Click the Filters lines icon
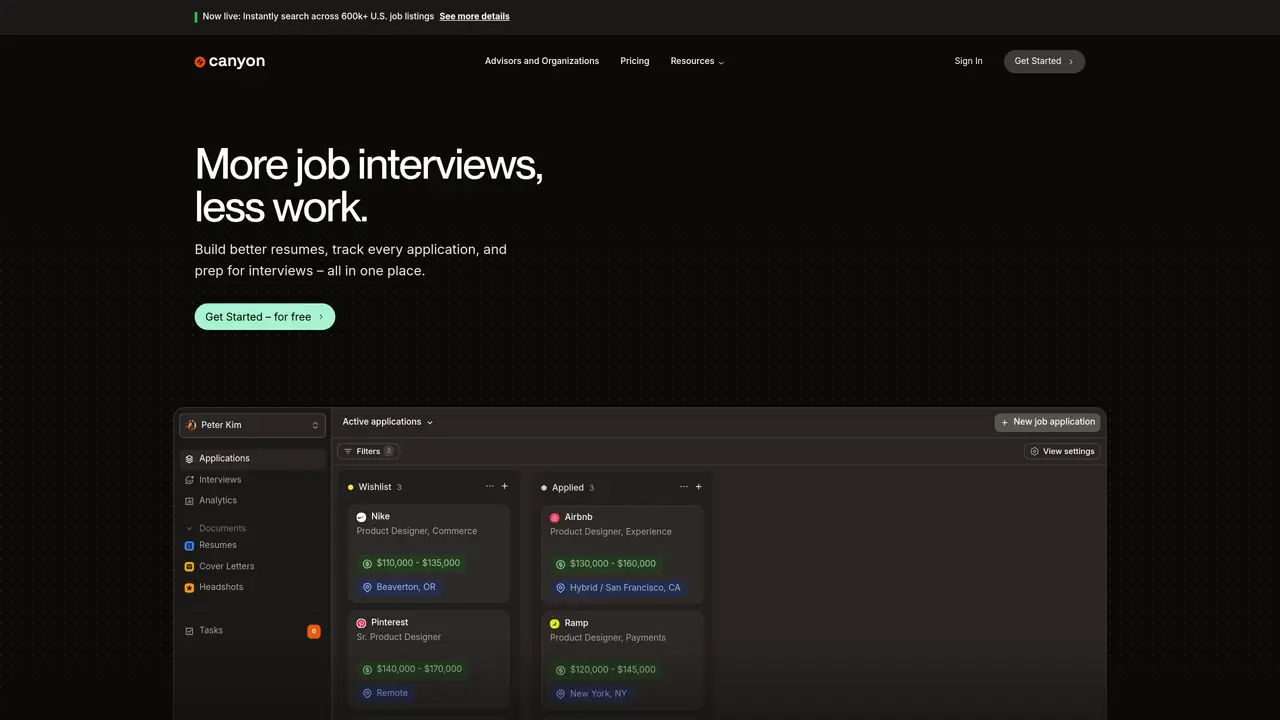1280x720 pixels. tap(348, 452)
